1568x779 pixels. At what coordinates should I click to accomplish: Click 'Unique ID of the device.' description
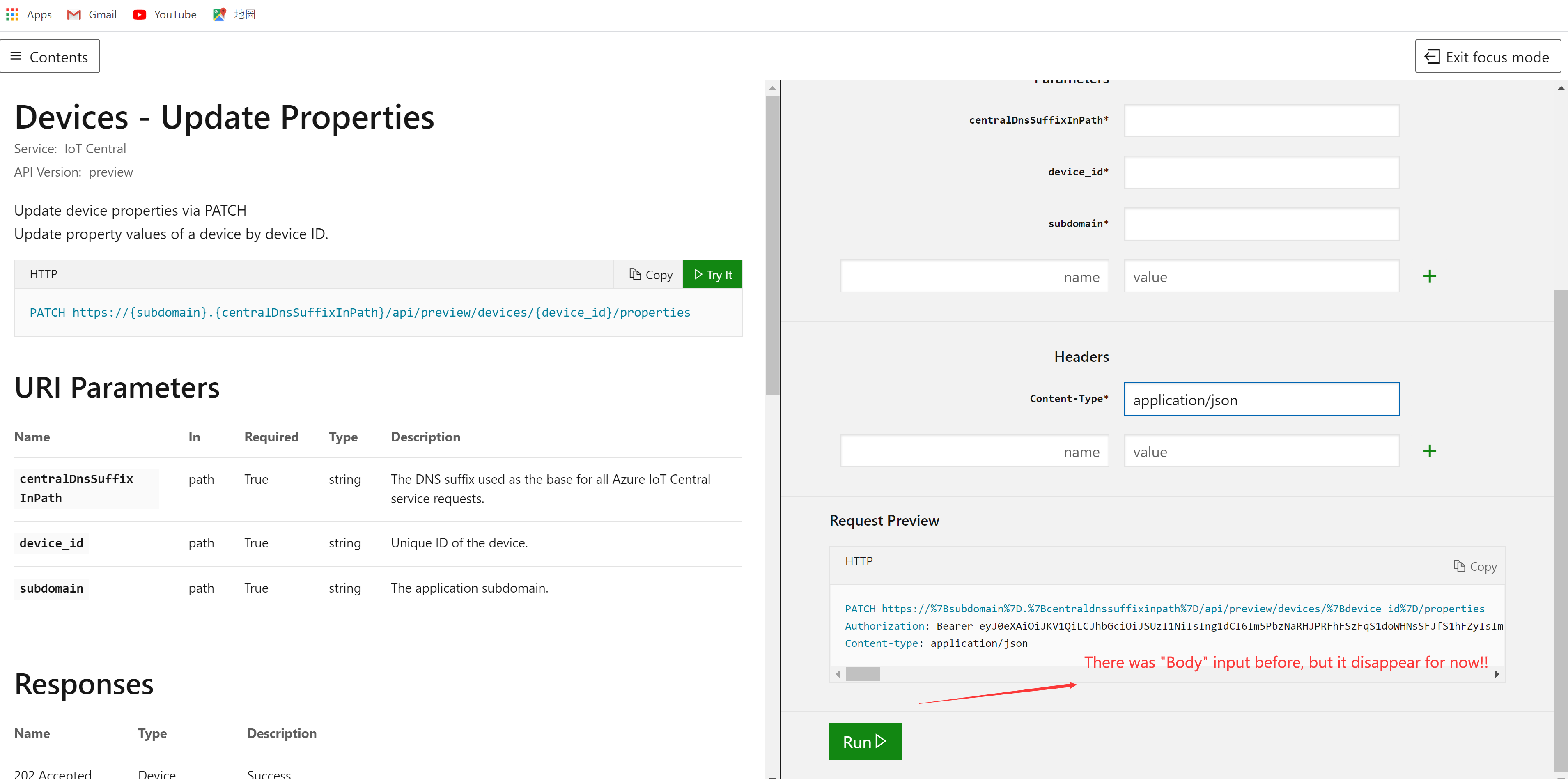coord(459,543)
